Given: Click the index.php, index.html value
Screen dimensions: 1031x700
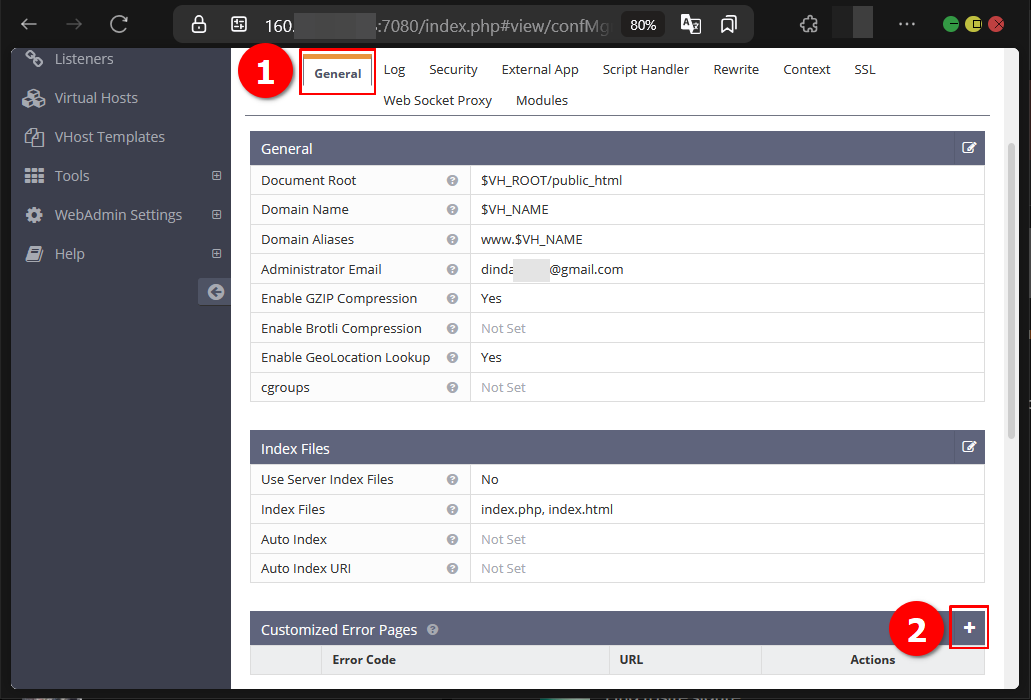Looking at the screenshot, I should click(546, 509).
